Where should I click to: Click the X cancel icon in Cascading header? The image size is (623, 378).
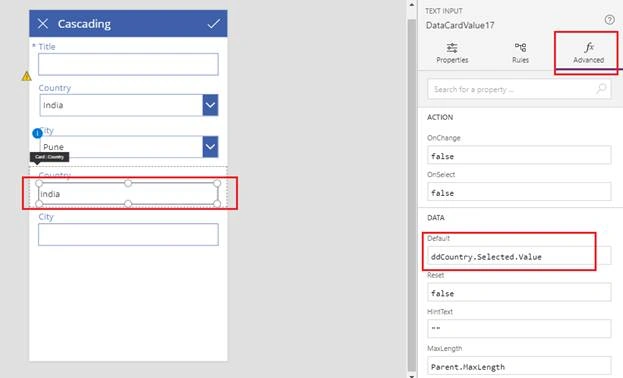[x=43, y=24]
